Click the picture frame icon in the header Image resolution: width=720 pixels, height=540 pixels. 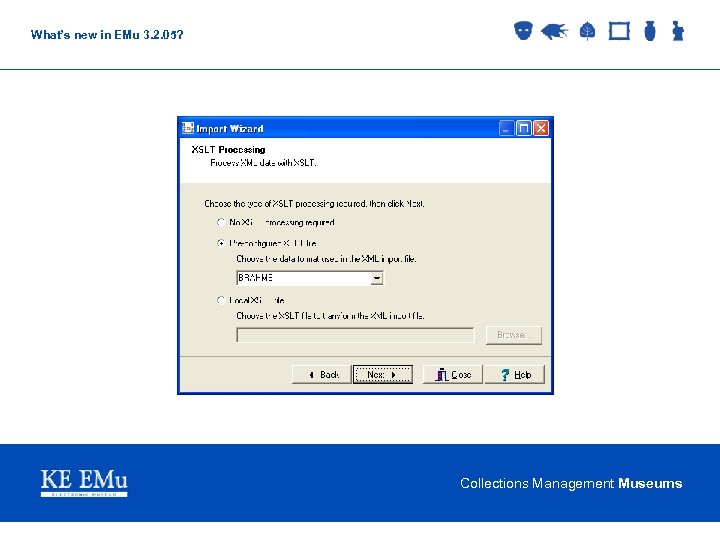coord(619,31)
